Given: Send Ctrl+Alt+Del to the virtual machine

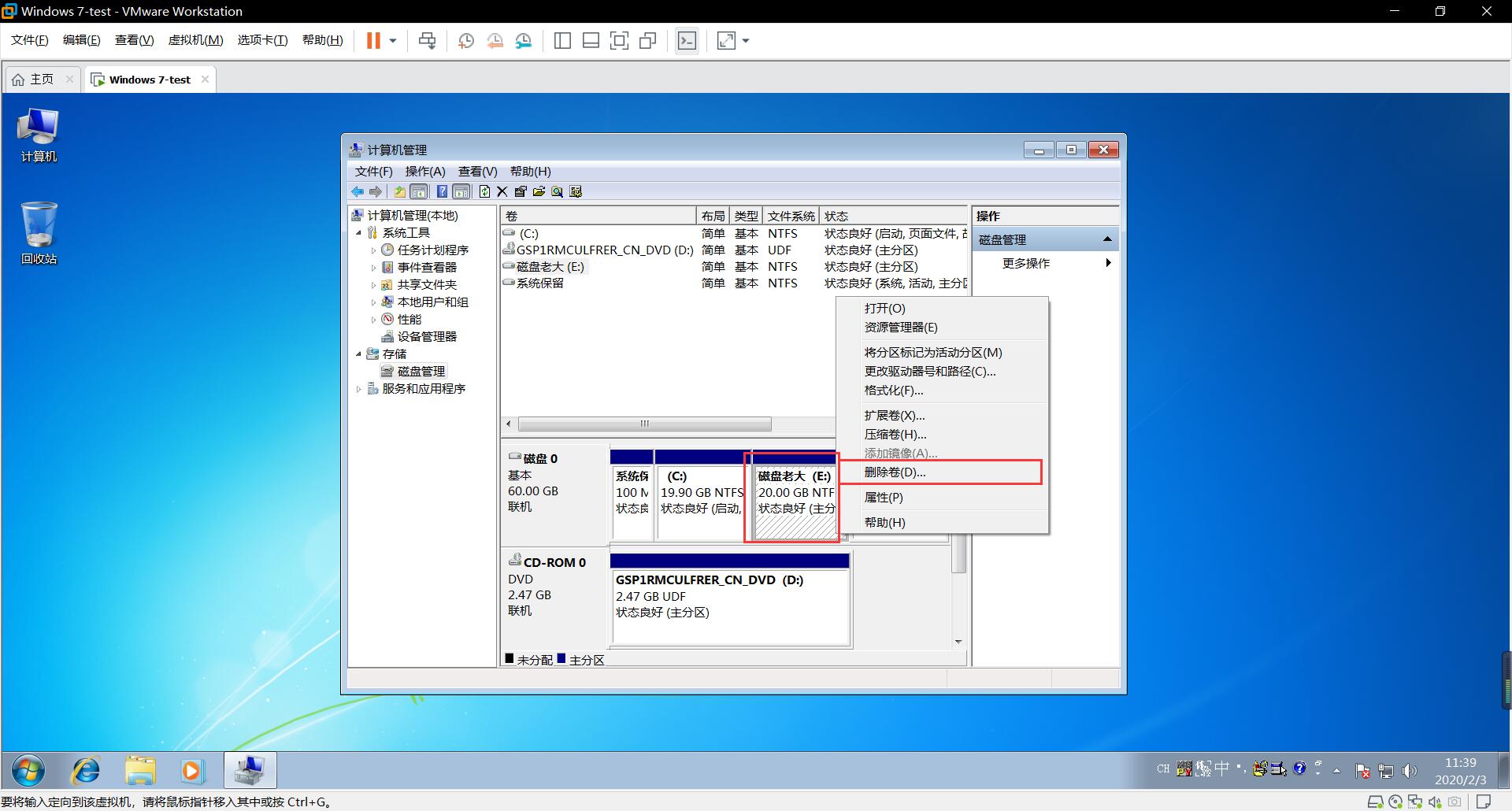Looking at the screenshot, I should tap(427, 40).
